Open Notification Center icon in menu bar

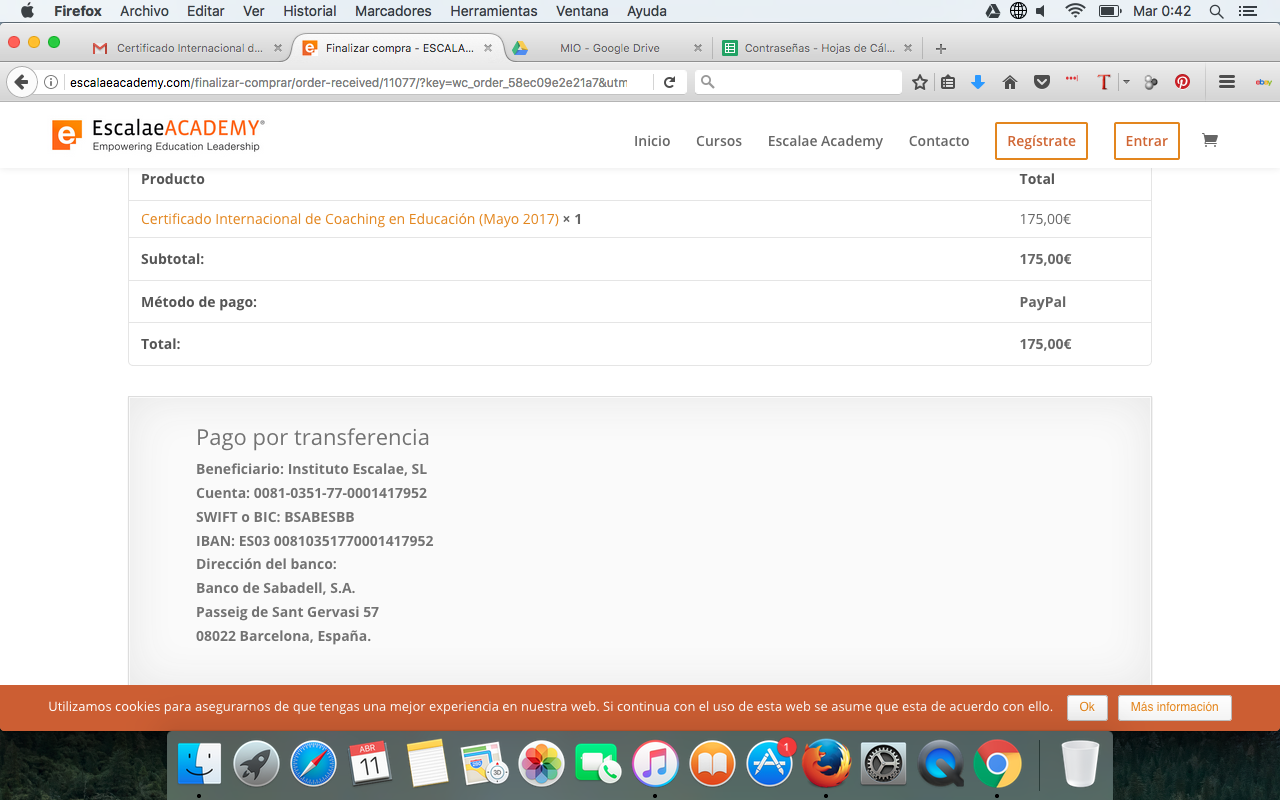1247,11
